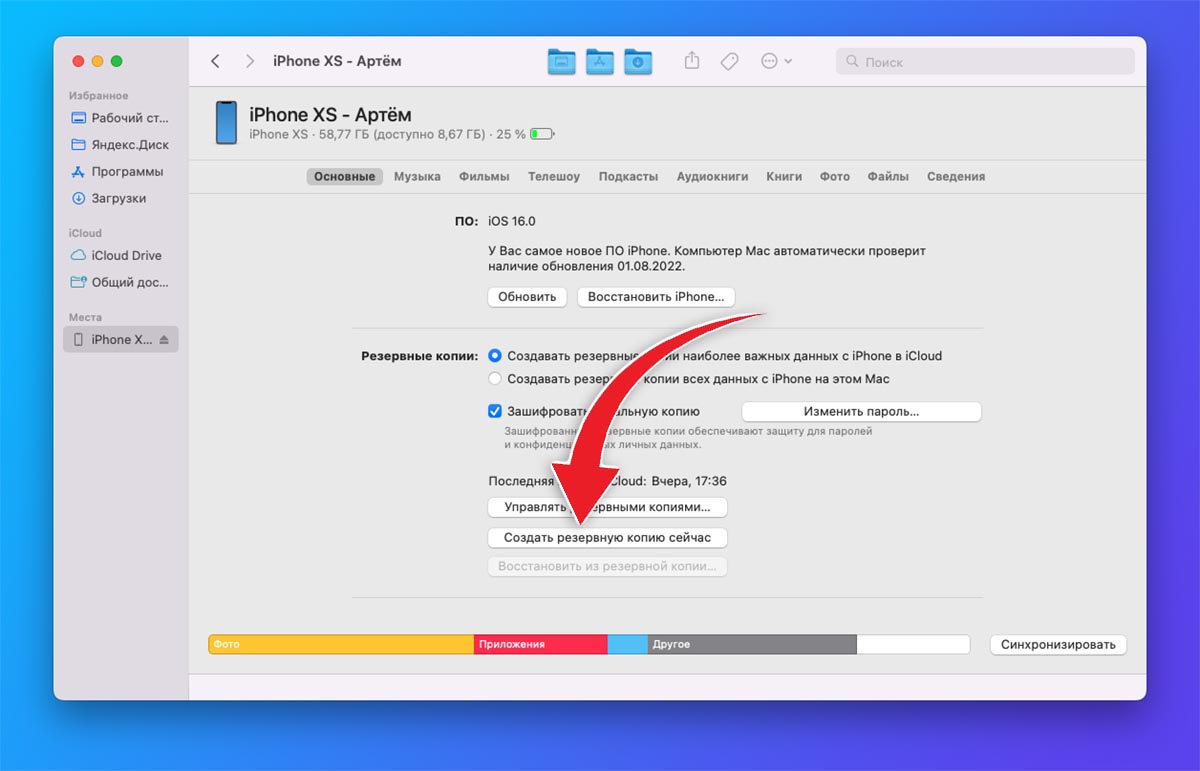The image size is (1200, 771).
Task: Open Загрузки in sidebar
Action: point(110,199)
